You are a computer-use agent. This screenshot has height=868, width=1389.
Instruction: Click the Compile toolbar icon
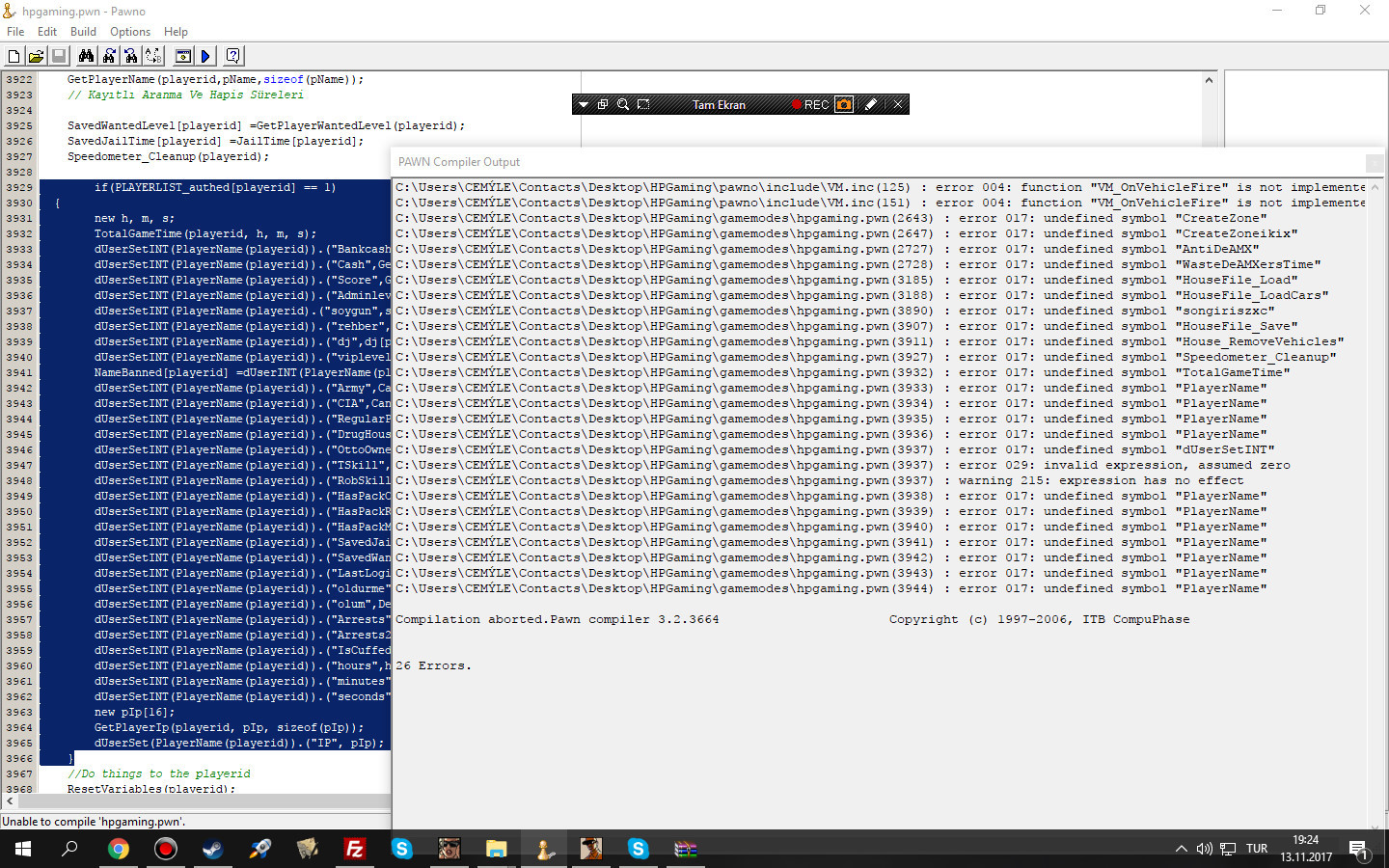(182, 56)
